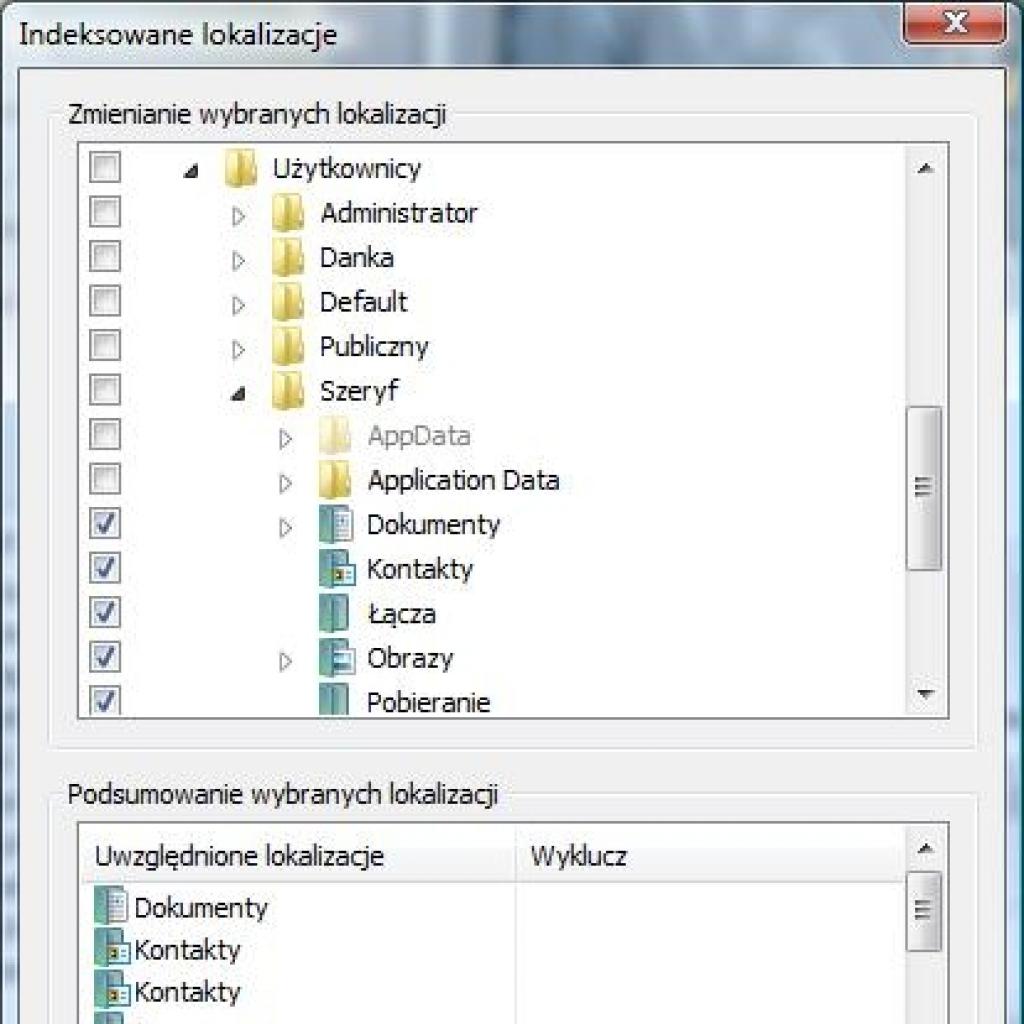Check the AppData checkbox
The image size is (1024, 1024).
(x=105, y=434)
